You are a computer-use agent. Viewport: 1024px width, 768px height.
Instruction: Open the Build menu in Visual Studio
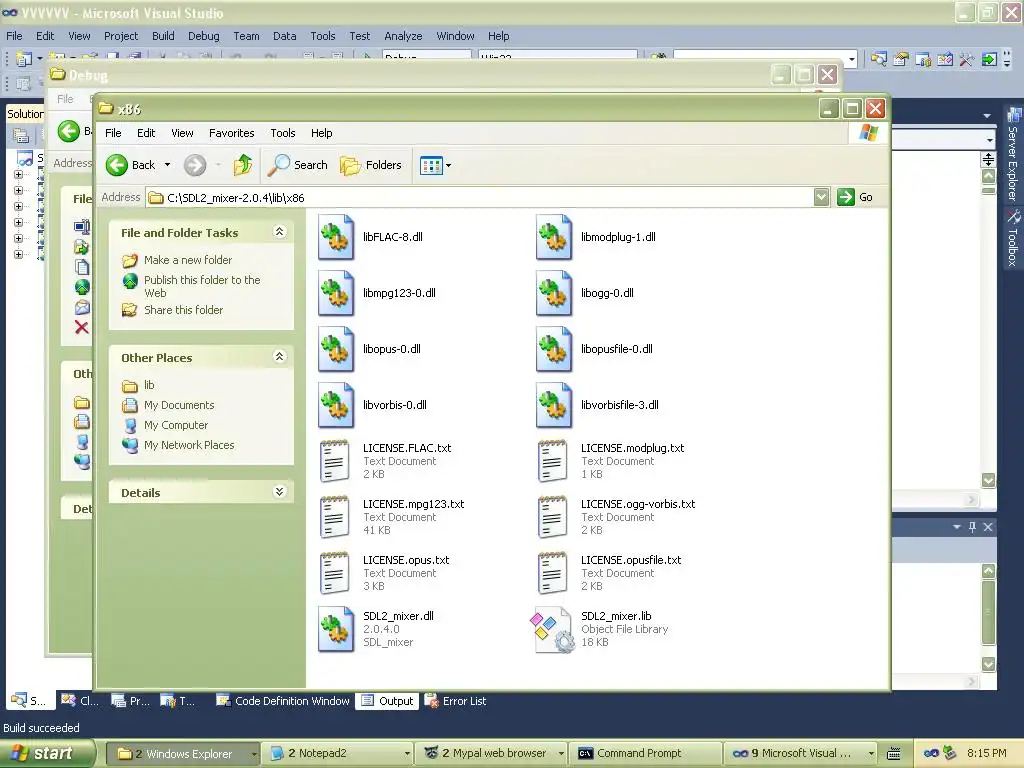(163, 36)
